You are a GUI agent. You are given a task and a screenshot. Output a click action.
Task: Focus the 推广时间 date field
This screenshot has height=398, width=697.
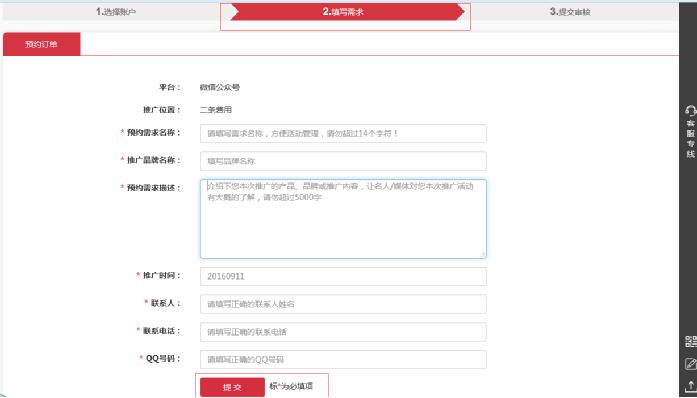click(x=343, y=277)
